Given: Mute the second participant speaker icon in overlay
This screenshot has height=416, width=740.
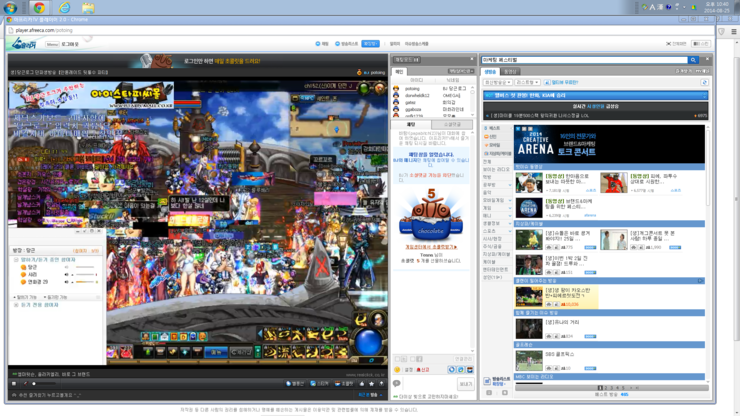Looking at the screenshot, I should click(x=67, y=274).
